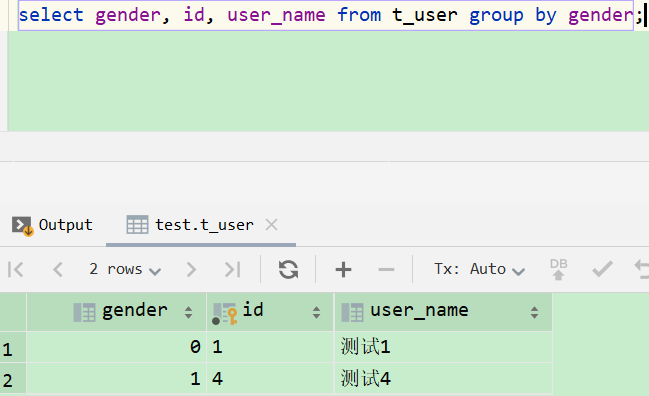This screenshot has width=649, height=396.
Task: Switch to the Output tab
Action: coord(53,226)
